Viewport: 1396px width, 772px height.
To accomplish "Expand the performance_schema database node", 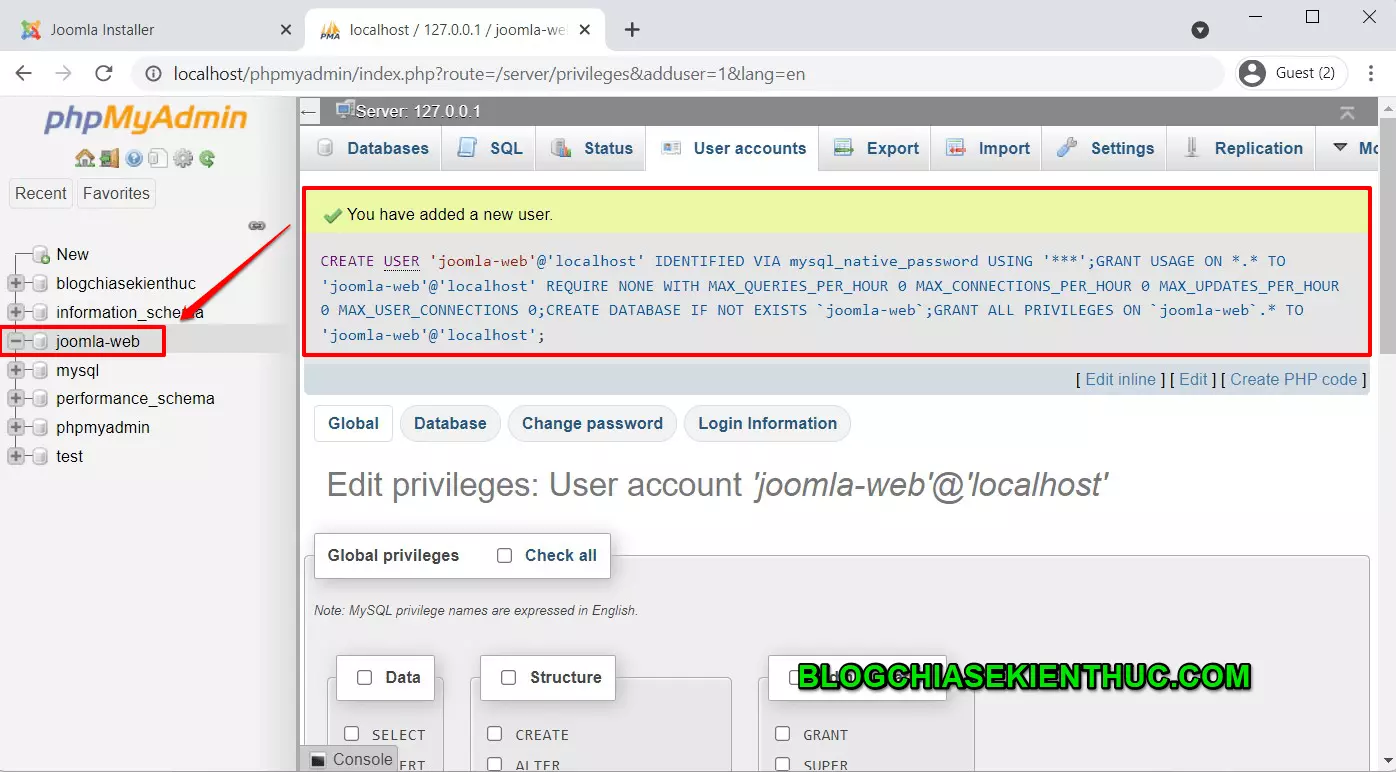I will click(x=16, y=399).
